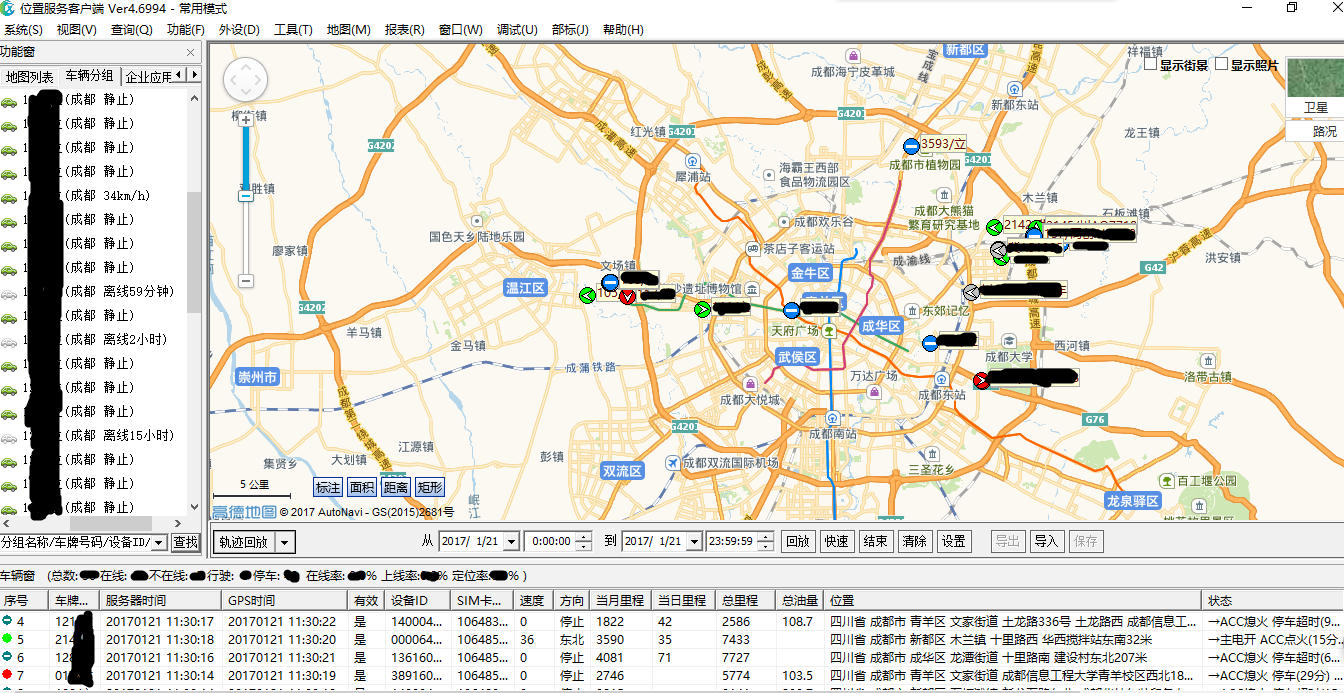Select the 车辆分组 tab

90,75
